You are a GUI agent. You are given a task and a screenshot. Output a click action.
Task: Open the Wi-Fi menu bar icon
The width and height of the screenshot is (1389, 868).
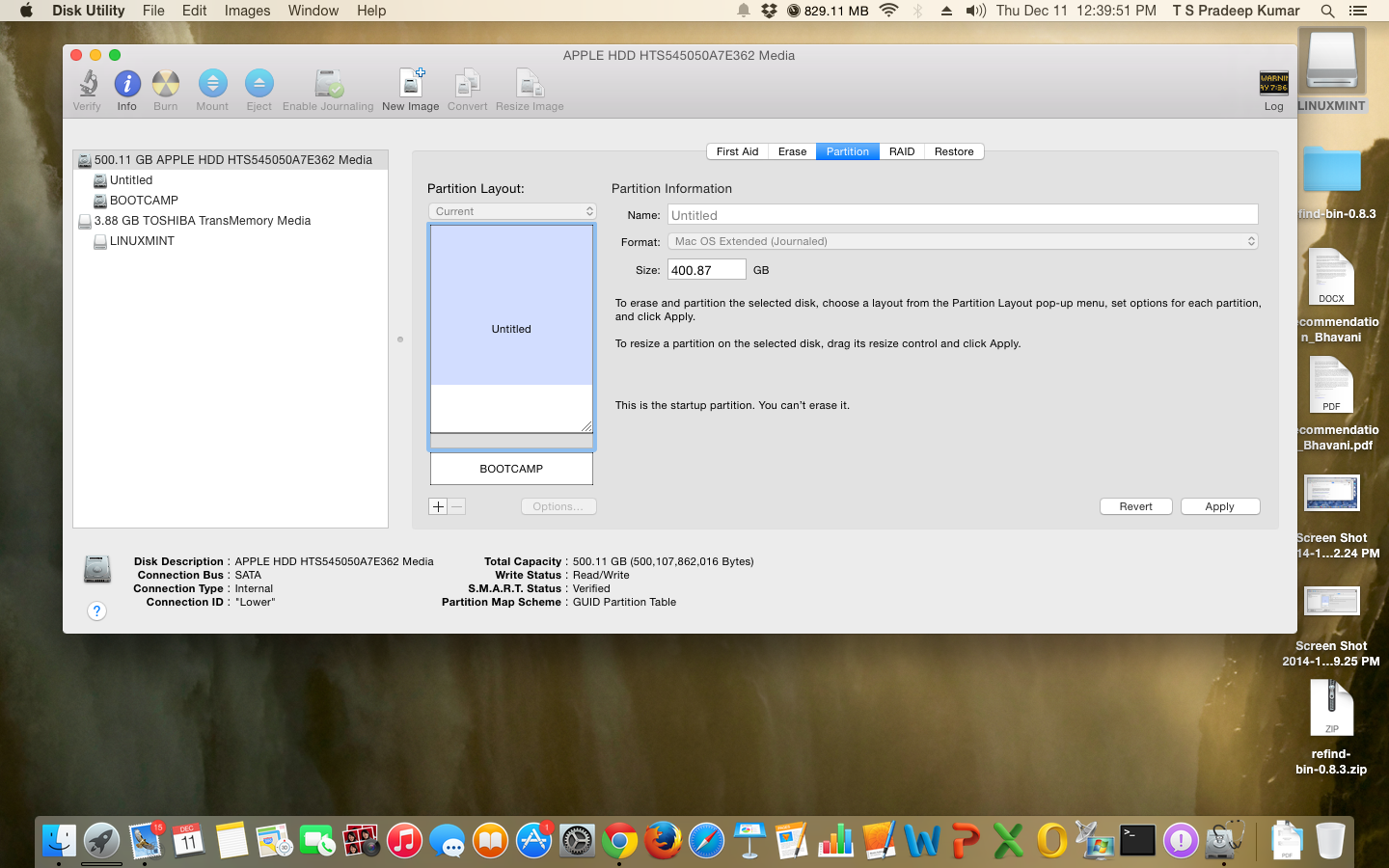click(889, 11)
